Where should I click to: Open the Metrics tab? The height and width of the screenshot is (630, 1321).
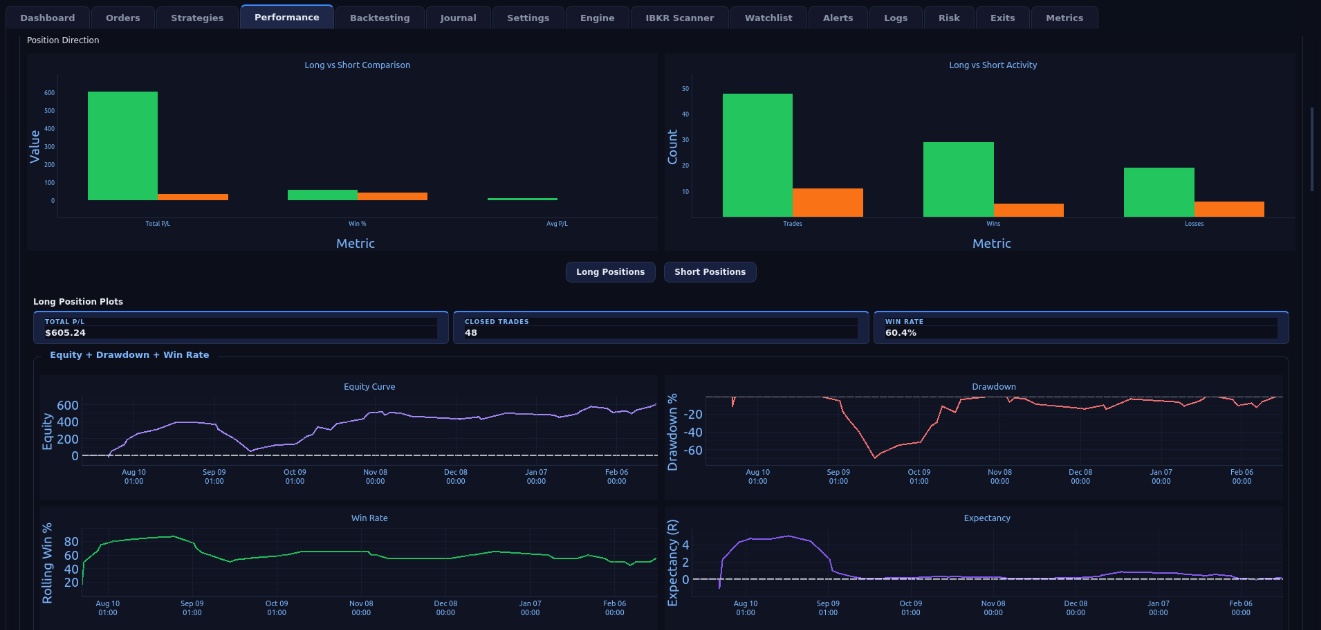[x=1064, y=17]
